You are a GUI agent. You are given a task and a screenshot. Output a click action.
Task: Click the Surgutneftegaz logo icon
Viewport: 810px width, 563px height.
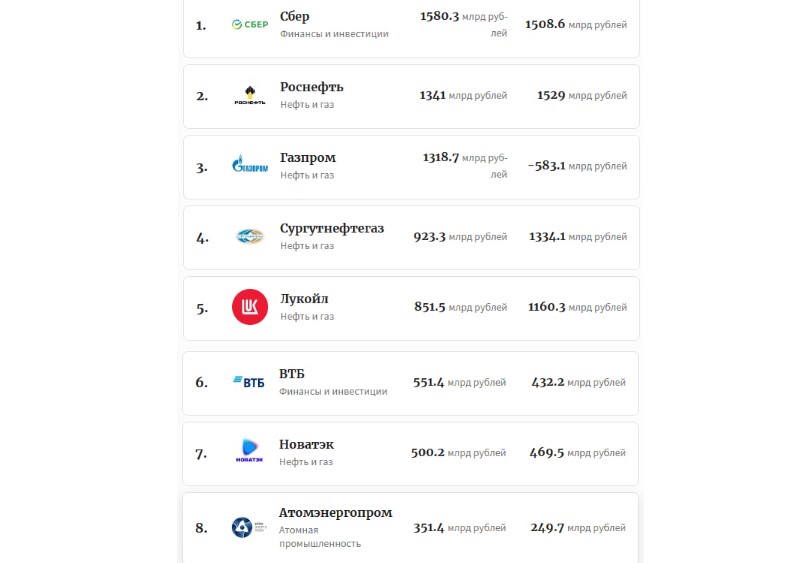pyautogui.click(x=249, y=237)
